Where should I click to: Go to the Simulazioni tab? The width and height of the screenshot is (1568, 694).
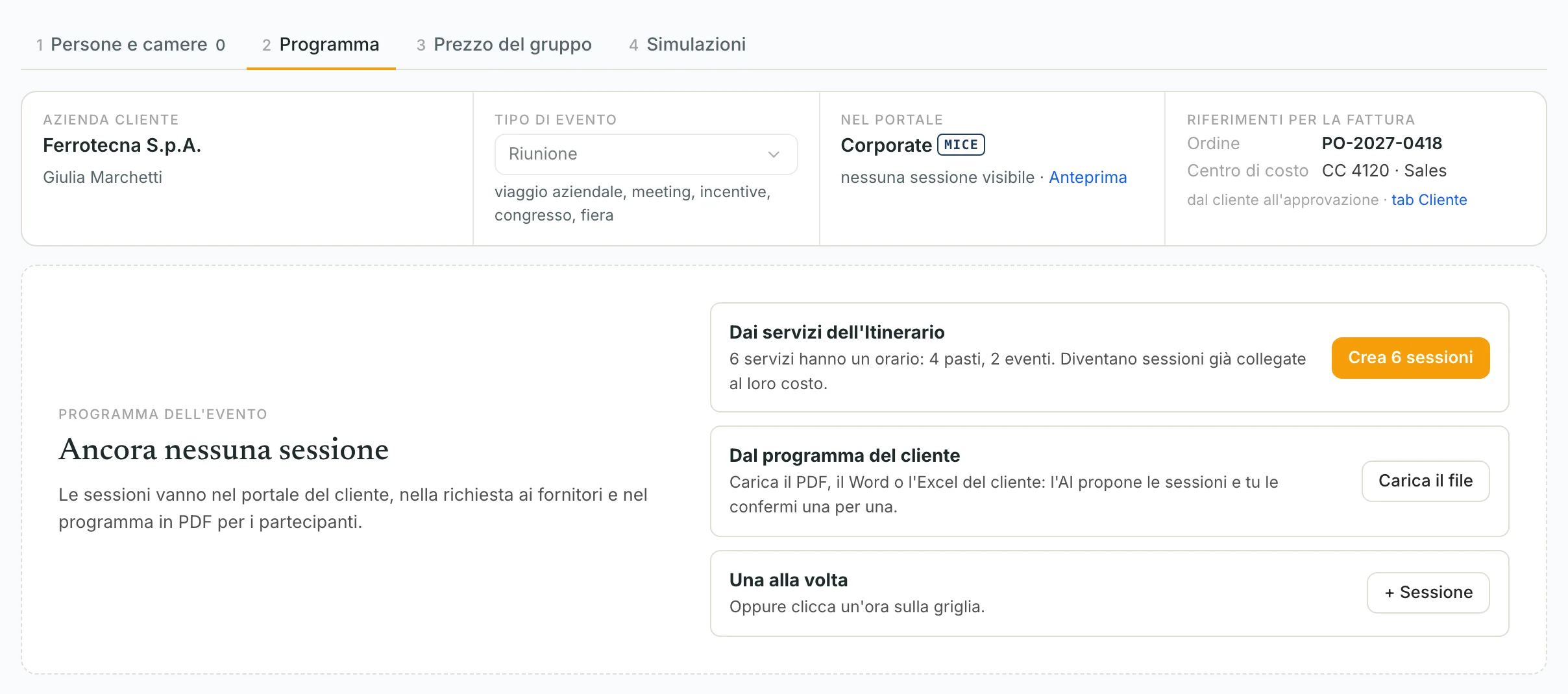point(687,44)
